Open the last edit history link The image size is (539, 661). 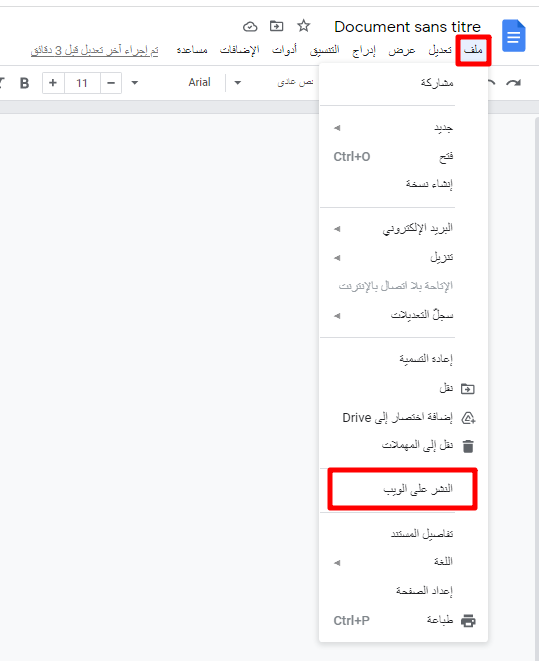(x=94, y=51)
